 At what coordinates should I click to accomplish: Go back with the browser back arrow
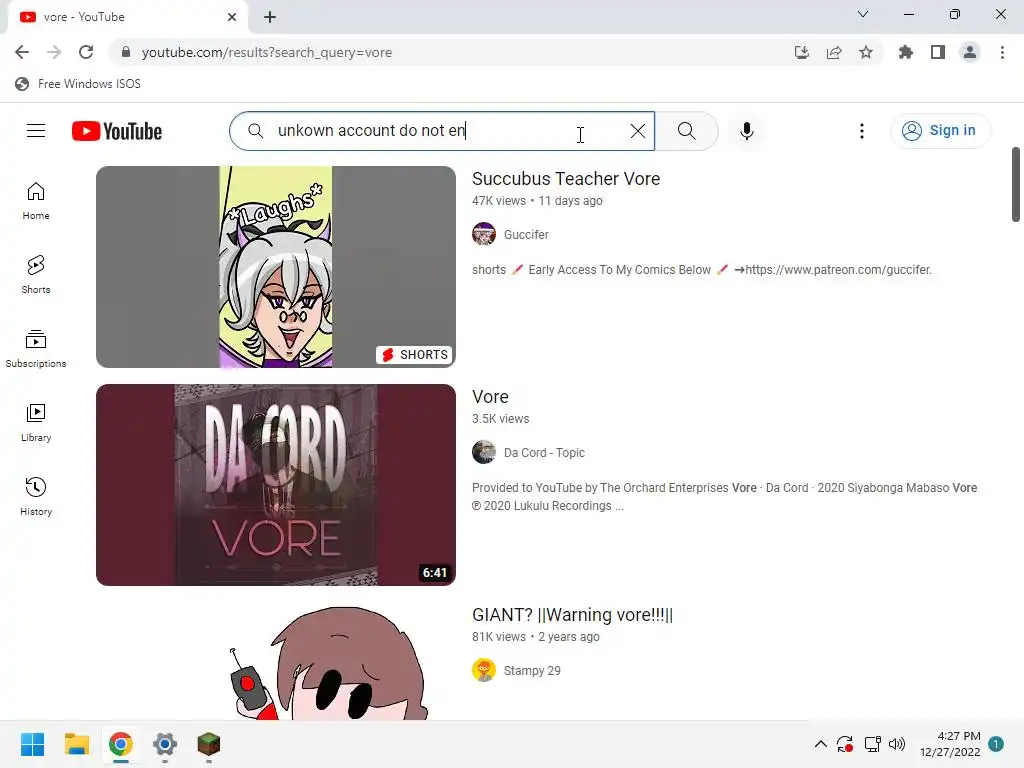(22, 52)
